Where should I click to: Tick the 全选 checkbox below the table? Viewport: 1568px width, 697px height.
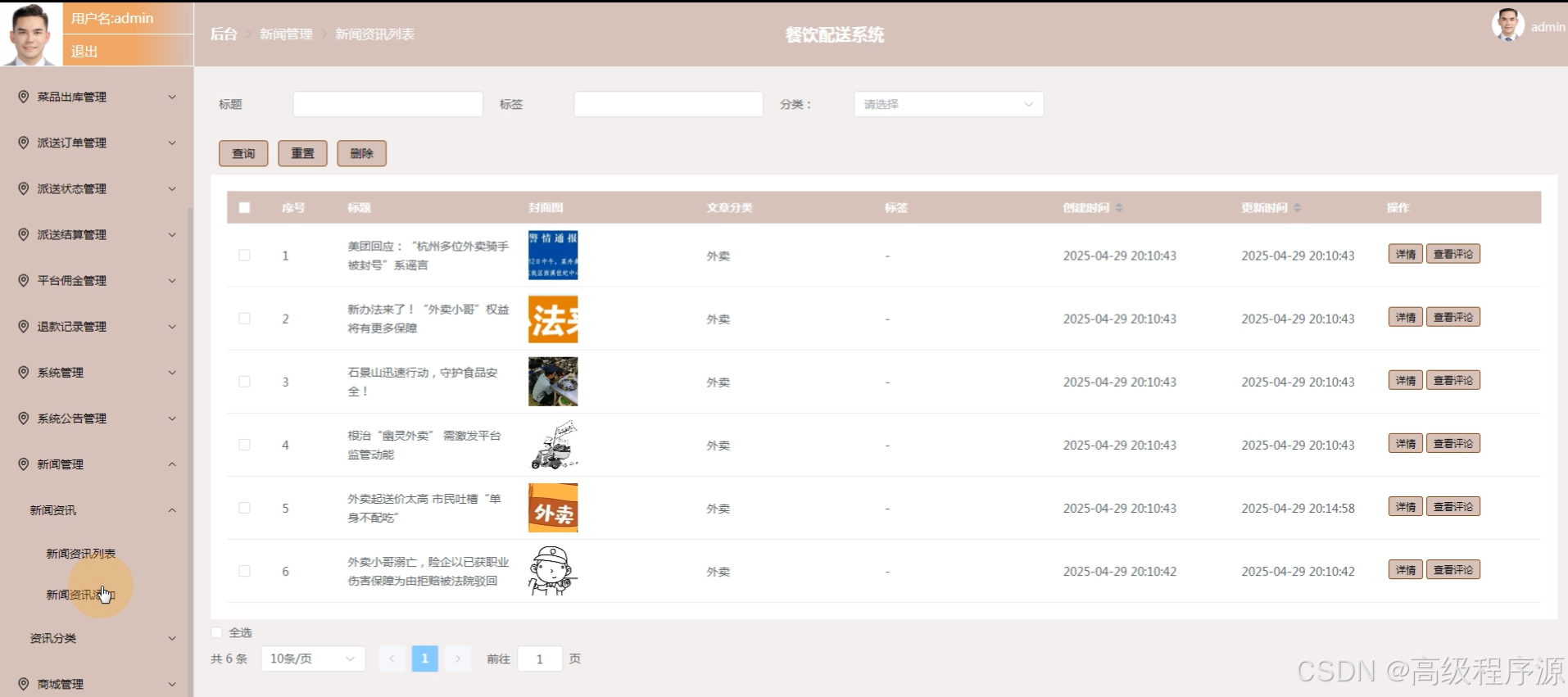click(x=216, y=632)
